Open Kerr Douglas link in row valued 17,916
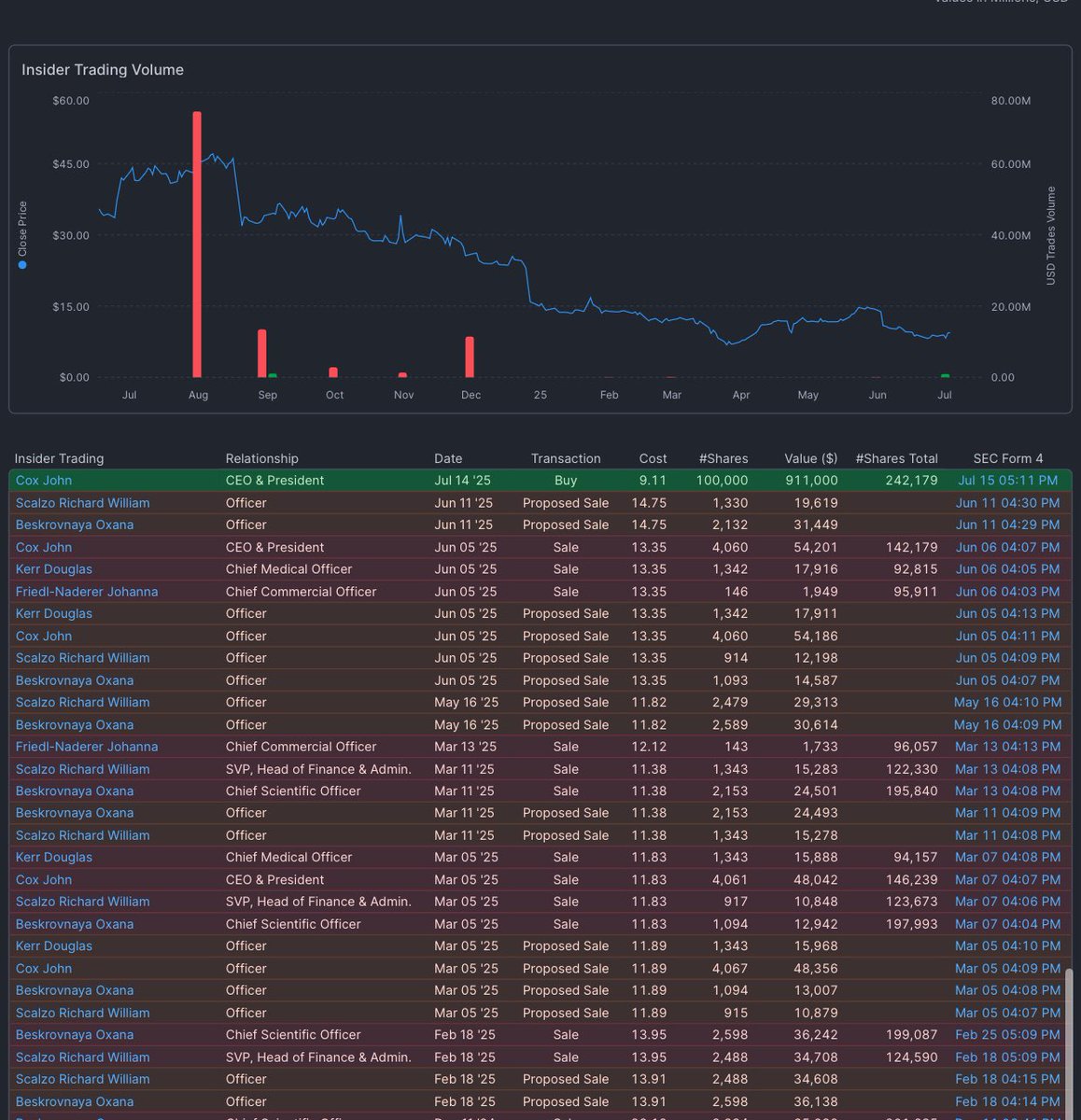 (54, 568)
